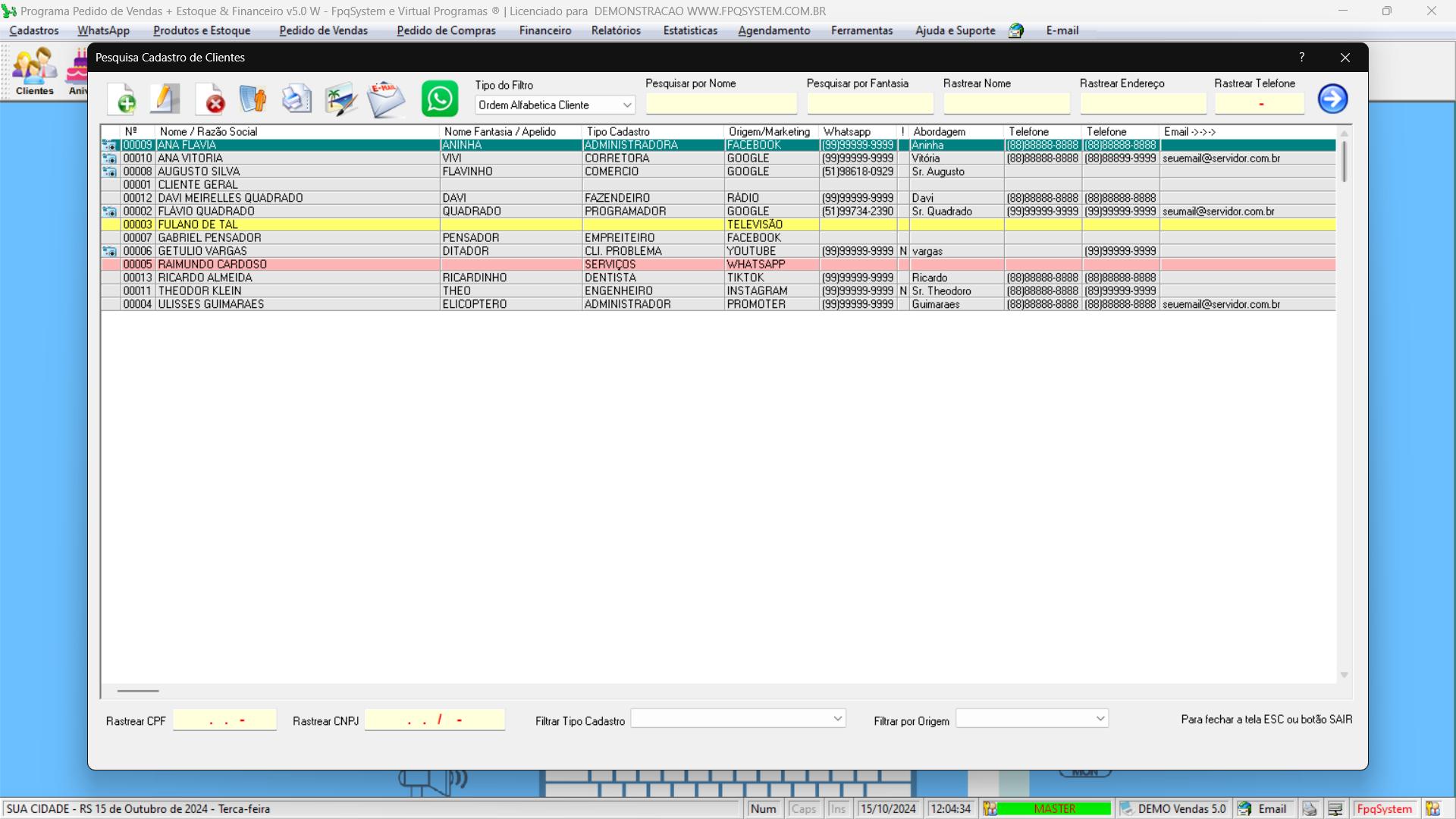Click the keys icon at status bar end
Viewport: 1456px width, 819px height.
(x=1432, y=809)
